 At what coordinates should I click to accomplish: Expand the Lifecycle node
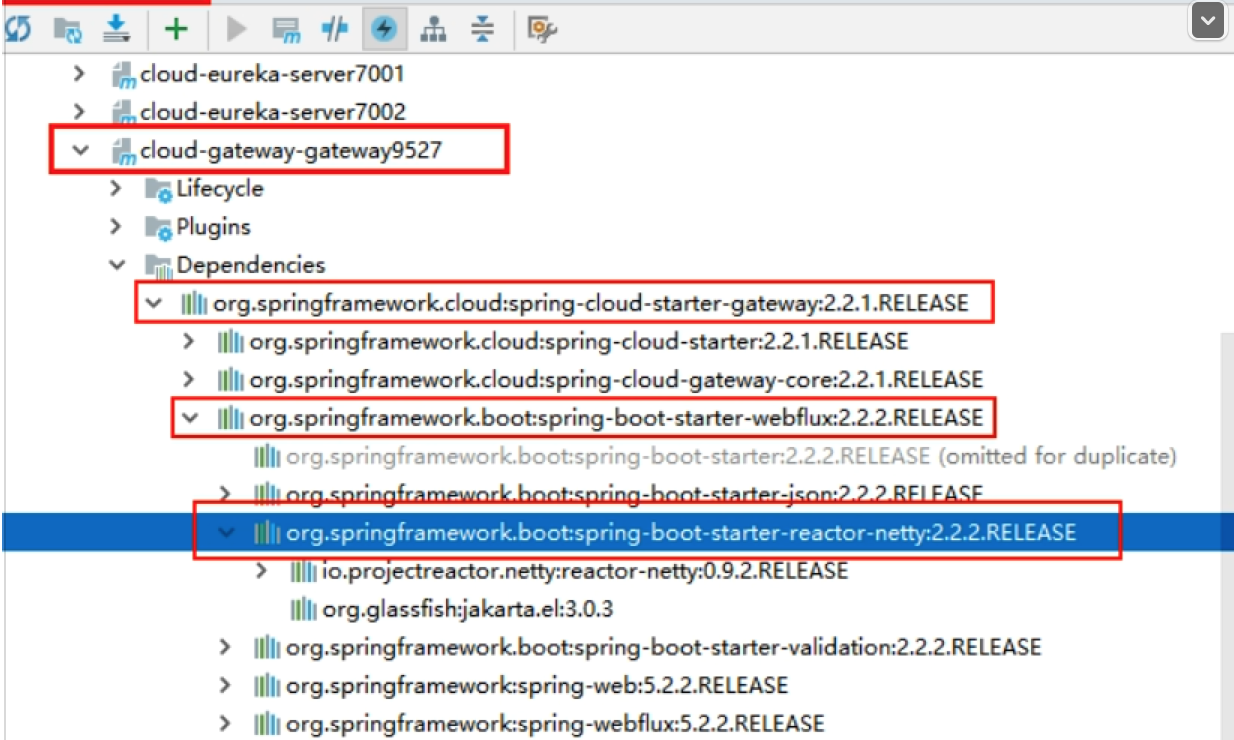coord(116,188)
